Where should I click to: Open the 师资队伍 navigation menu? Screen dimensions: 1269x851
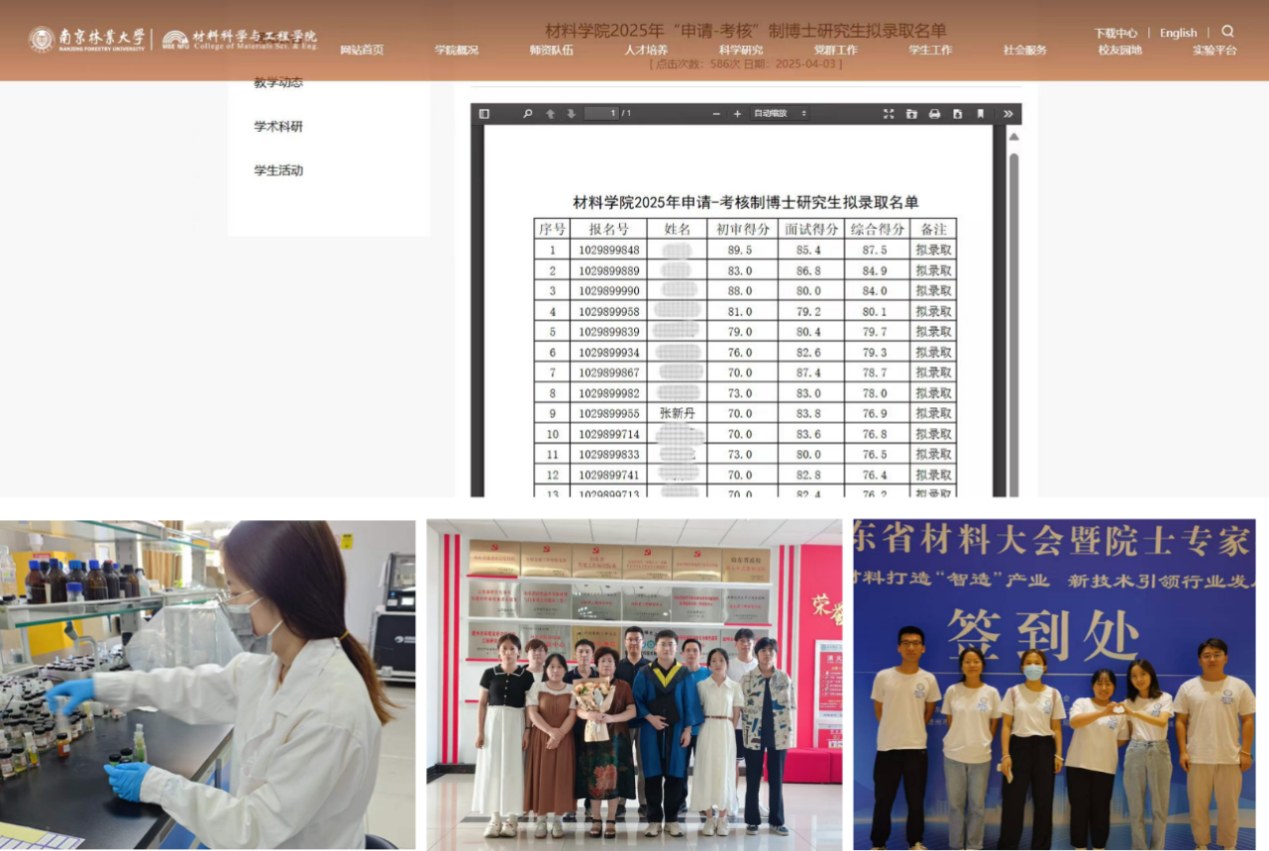coord(551,50)
